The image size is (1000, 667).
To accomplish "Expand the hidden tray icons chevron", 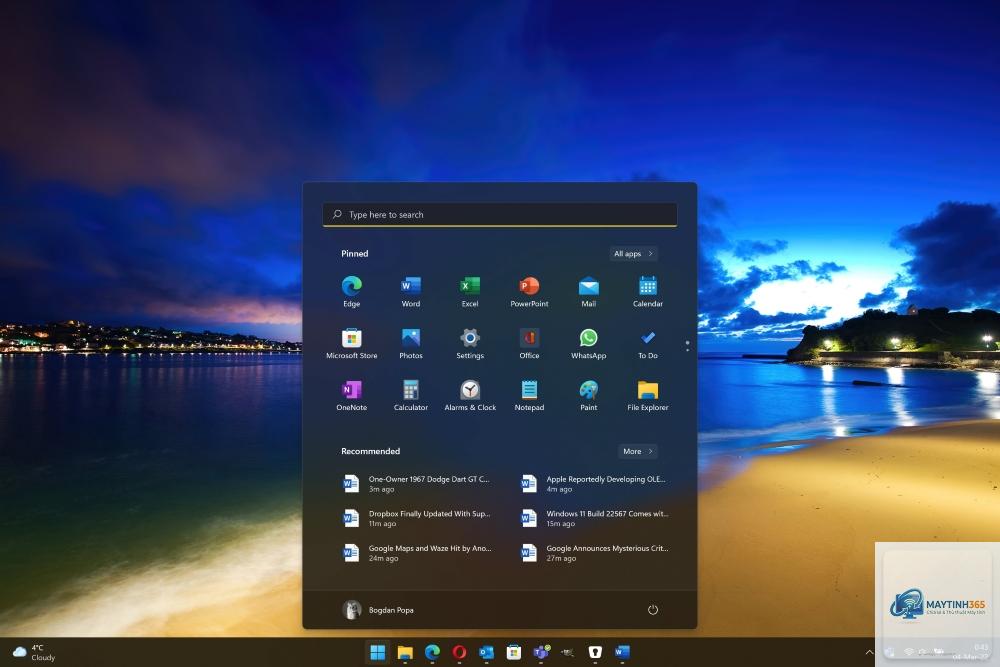I will click(869, 652).
